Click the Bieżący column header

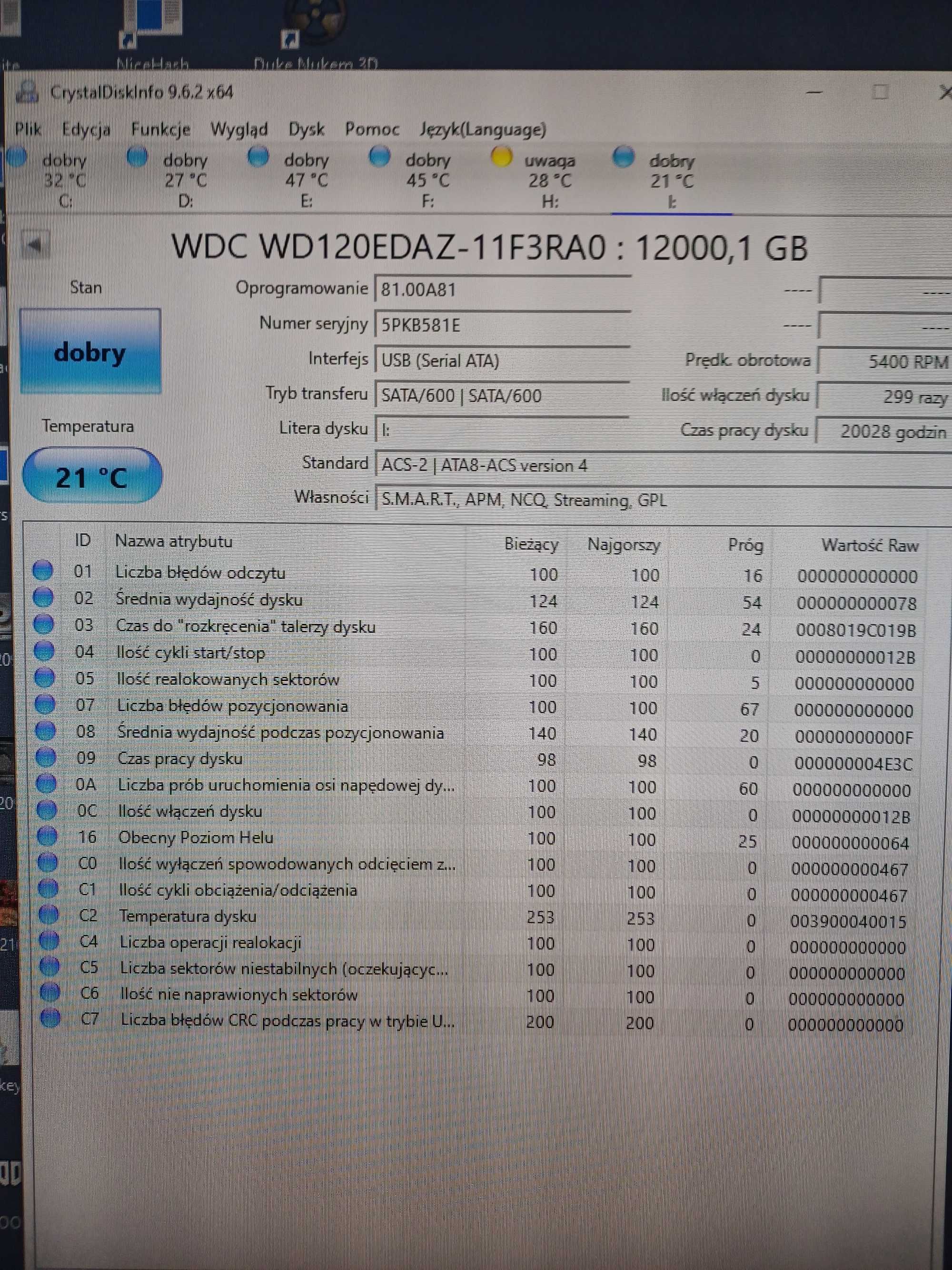tap(531, 544)
